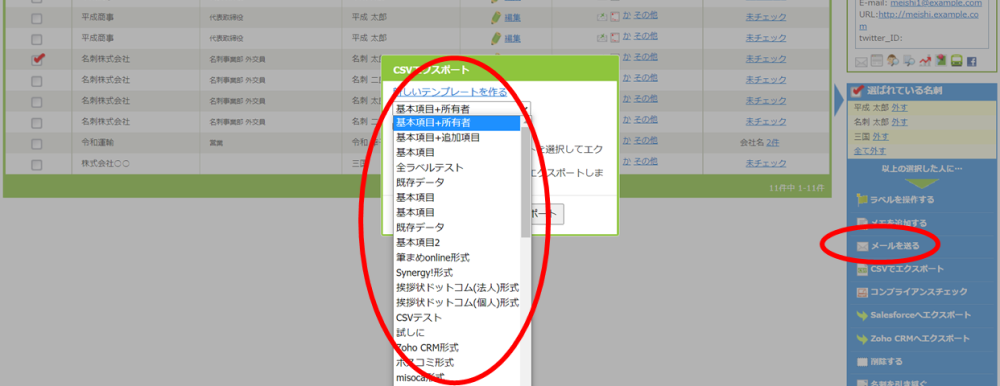
Task: Click the Facebook icon in card details
Action: (x=972, y=61)
